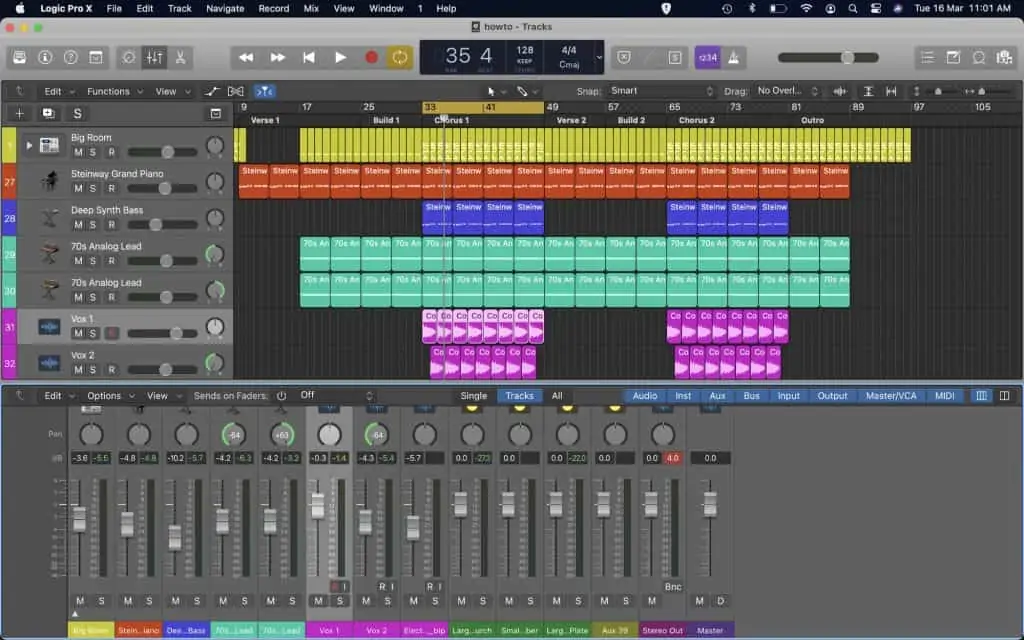1024x640 pixels.
Task: Open Quick Help question mark button
Action: click(x=71, y=57)
